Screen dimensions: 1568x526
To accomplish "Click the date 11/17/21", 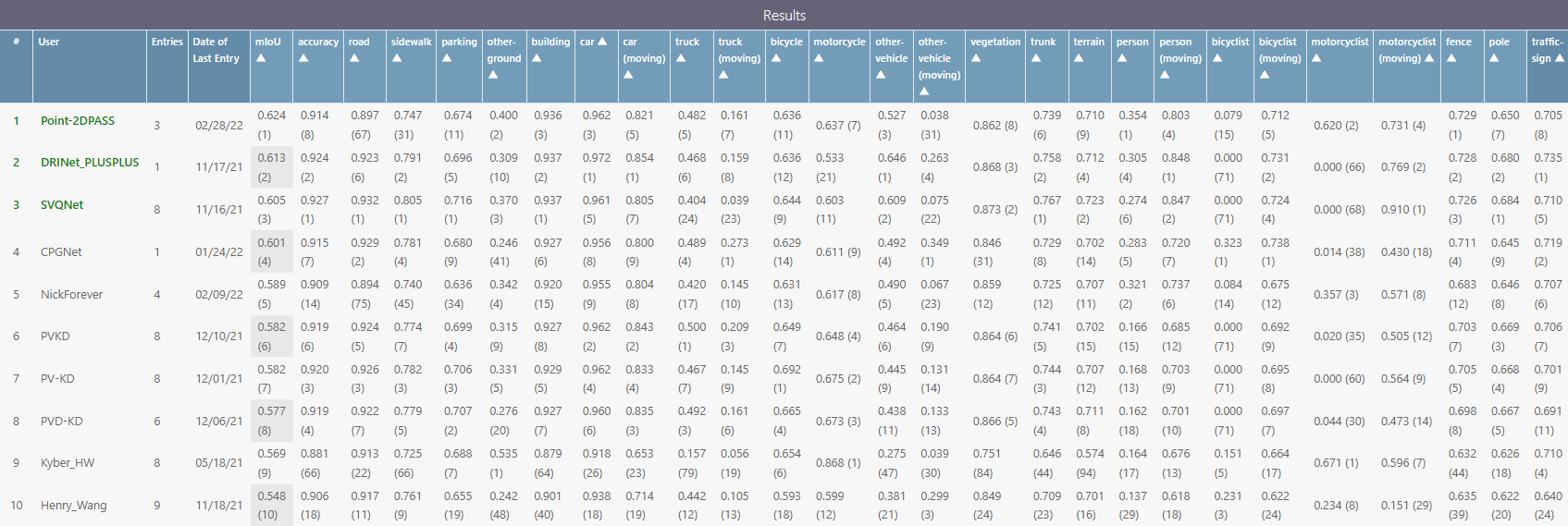I will (x=219, y=167).
